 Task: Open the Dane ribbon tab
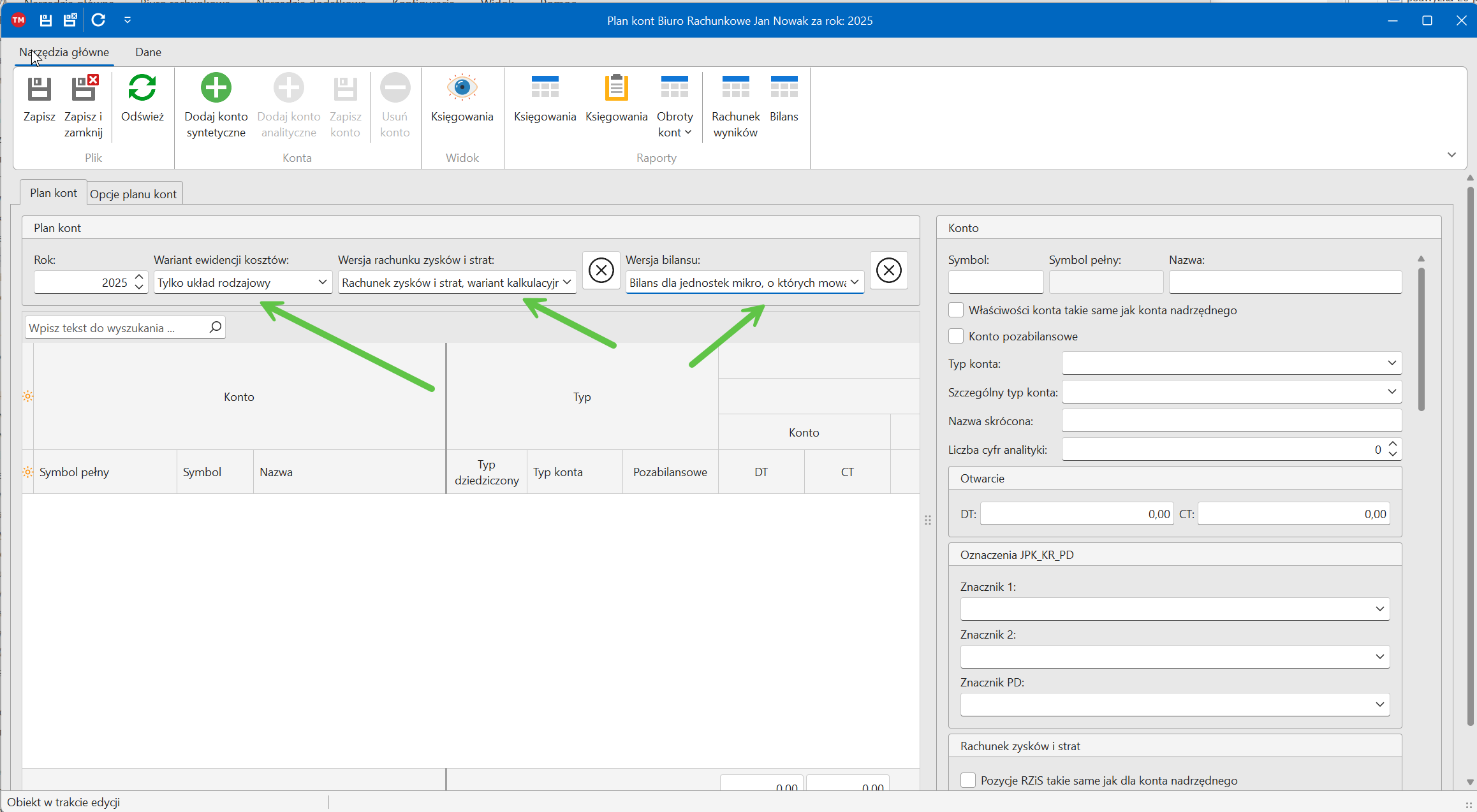[x=148, y=52]
